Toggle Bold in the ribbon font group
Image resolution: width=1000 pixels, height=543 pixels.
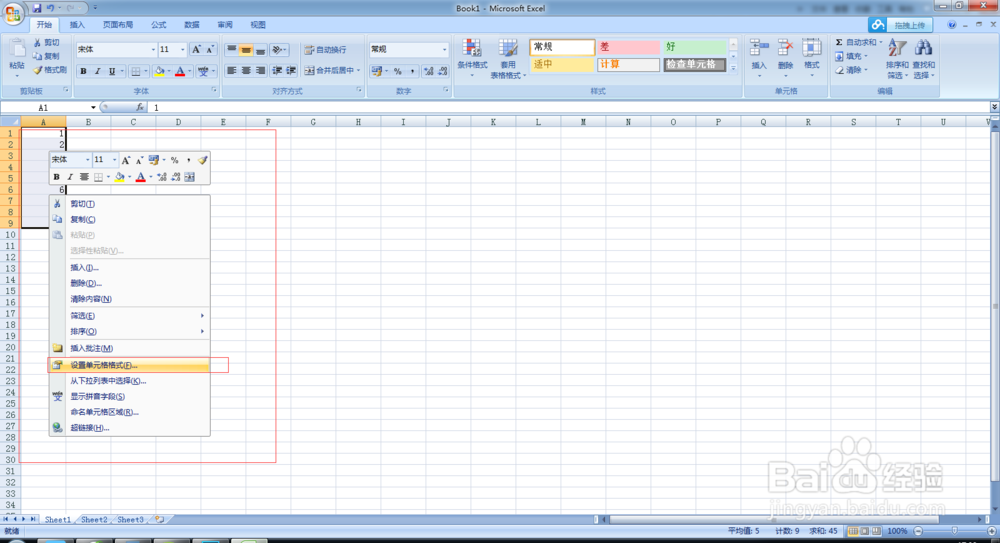point(83,71)
